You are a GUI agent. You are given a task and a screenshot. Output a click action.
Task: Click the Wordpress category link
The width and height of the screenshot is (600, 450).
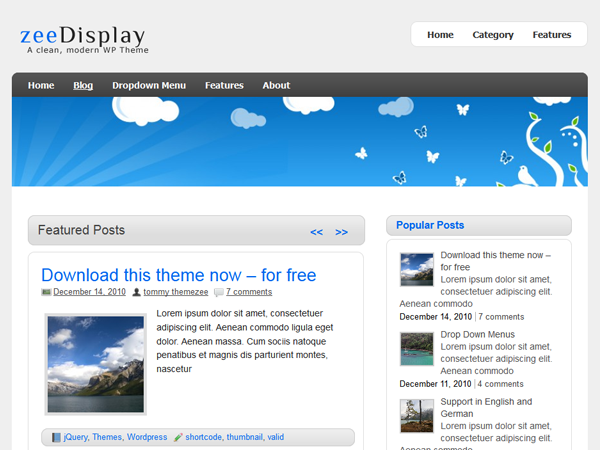147,437
